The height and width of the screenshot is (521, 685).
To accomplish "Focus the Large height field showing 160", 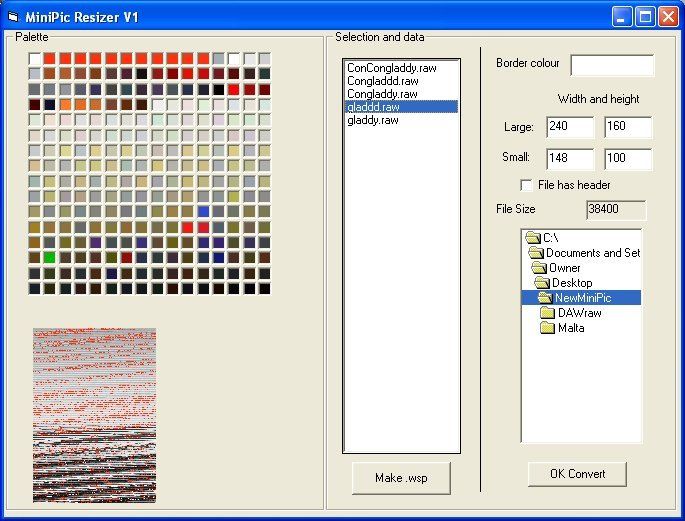I will point(628,127).
